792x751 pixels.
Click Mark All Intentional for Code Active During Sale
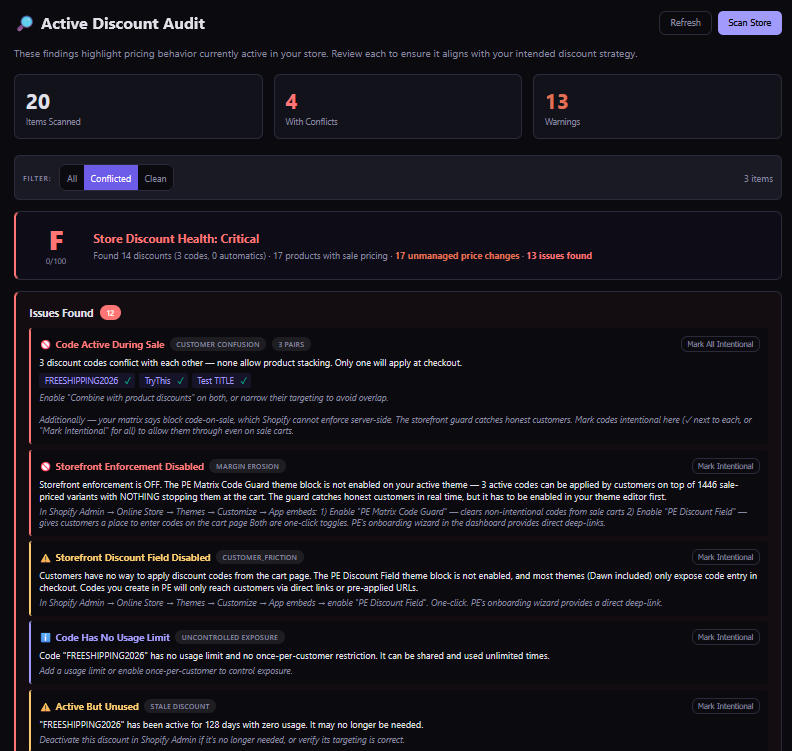(x=720, y=344)
